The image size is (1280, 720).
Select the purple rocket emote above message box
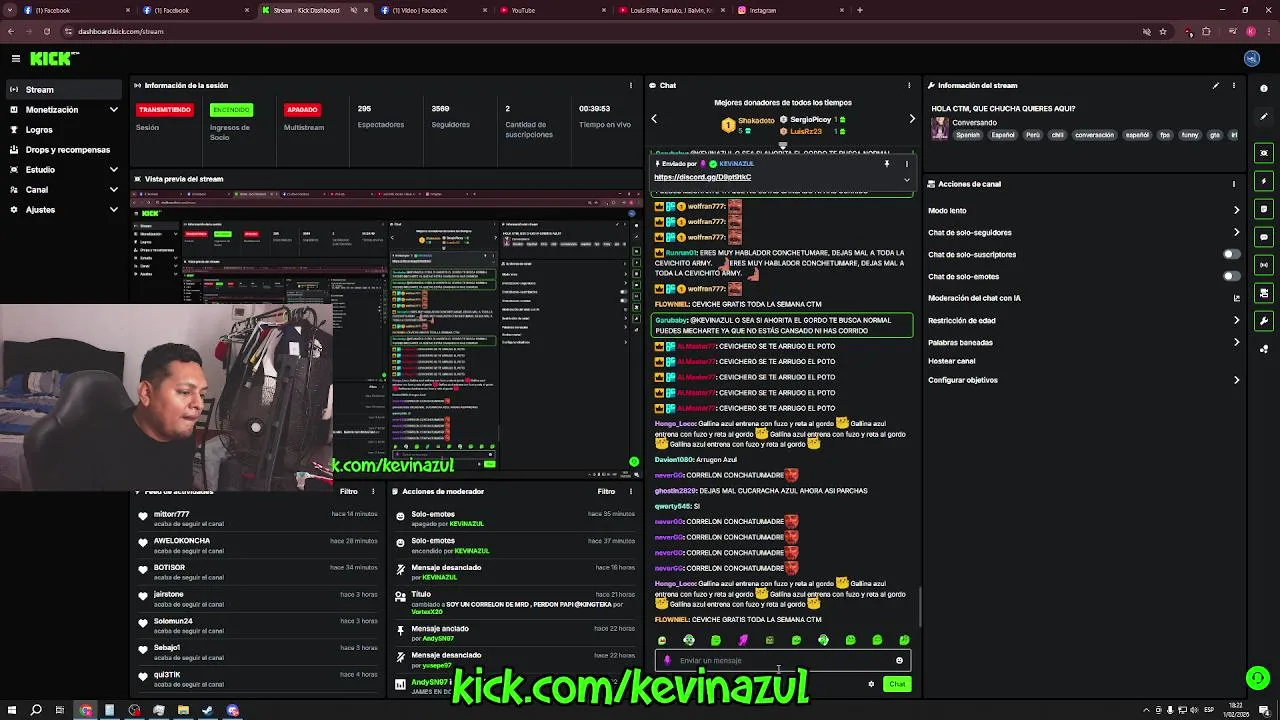click(x=743, y=640)
